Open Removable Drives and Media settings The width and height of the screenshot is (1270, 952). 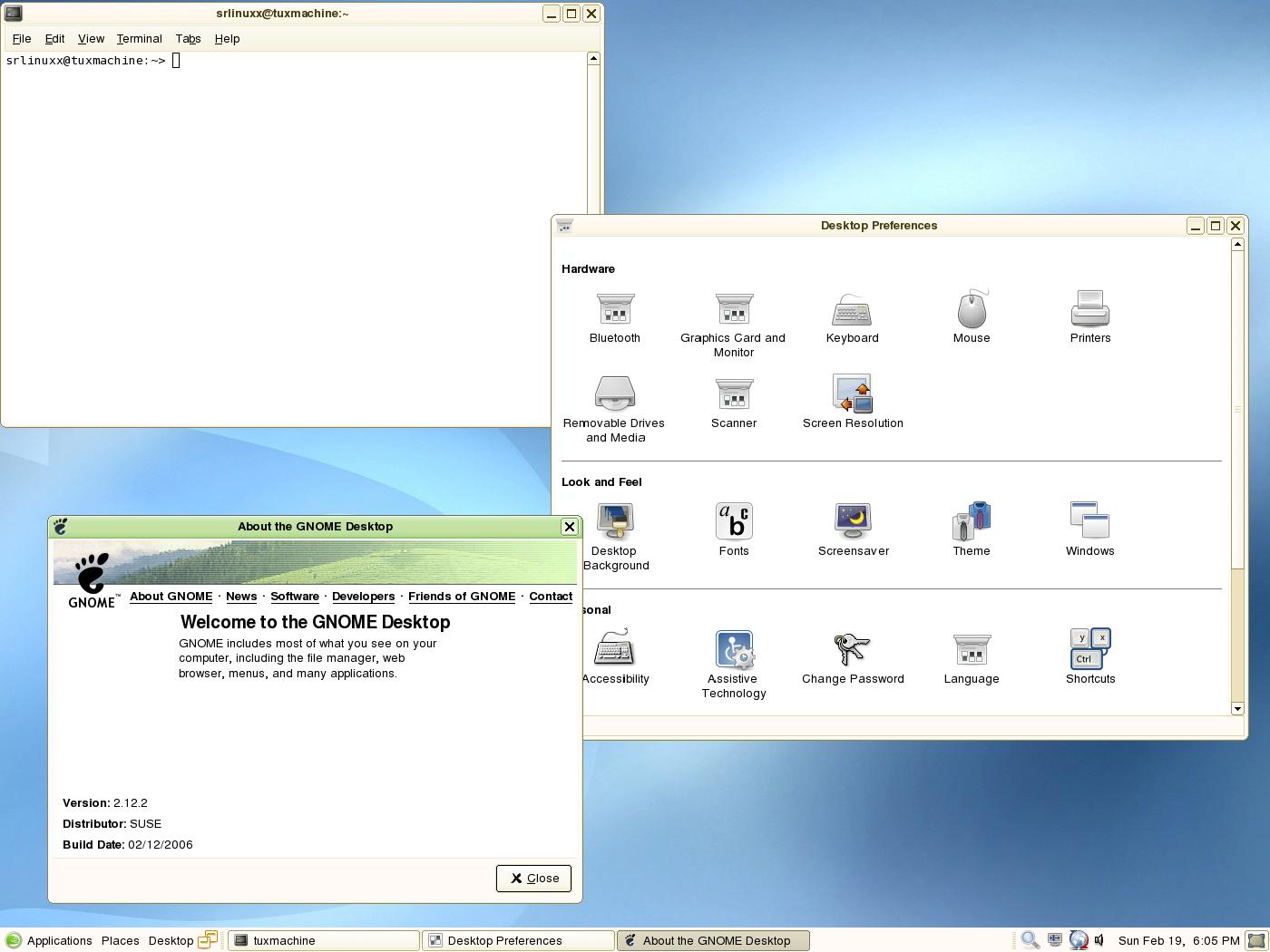[x=614, y=409]
